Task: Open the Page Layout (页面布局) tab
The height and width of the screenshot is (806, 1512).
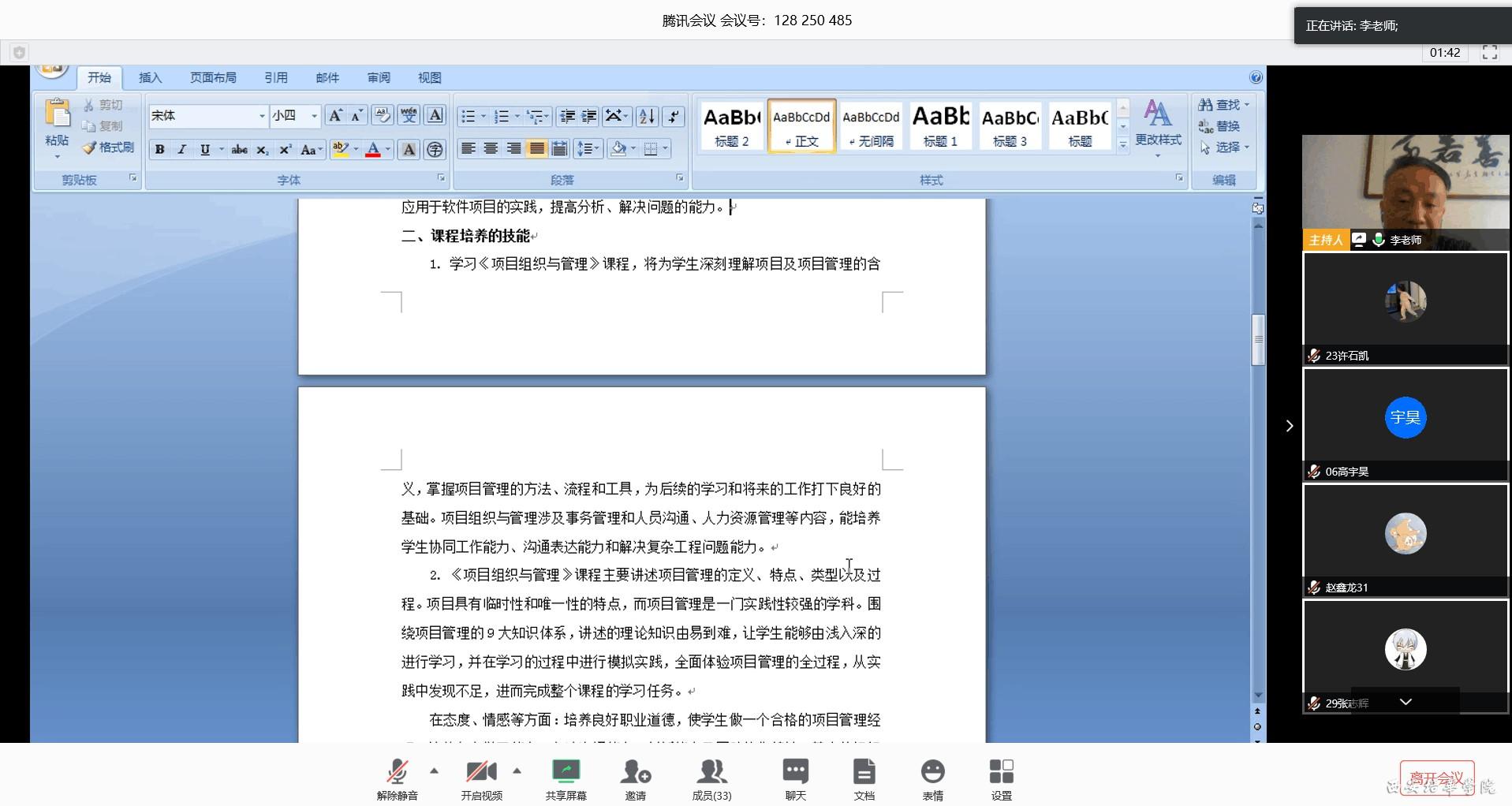Action: point(213,77)
